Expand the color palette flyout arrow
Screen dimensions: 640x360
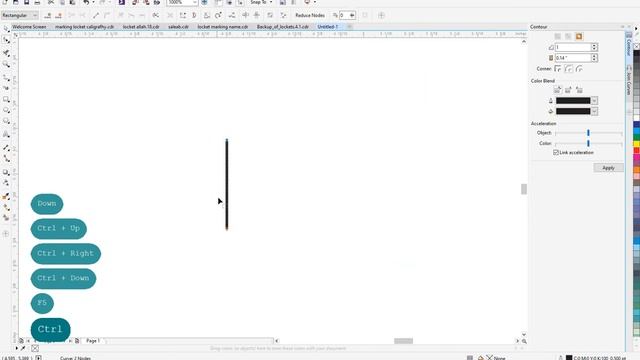coord(636,29)
